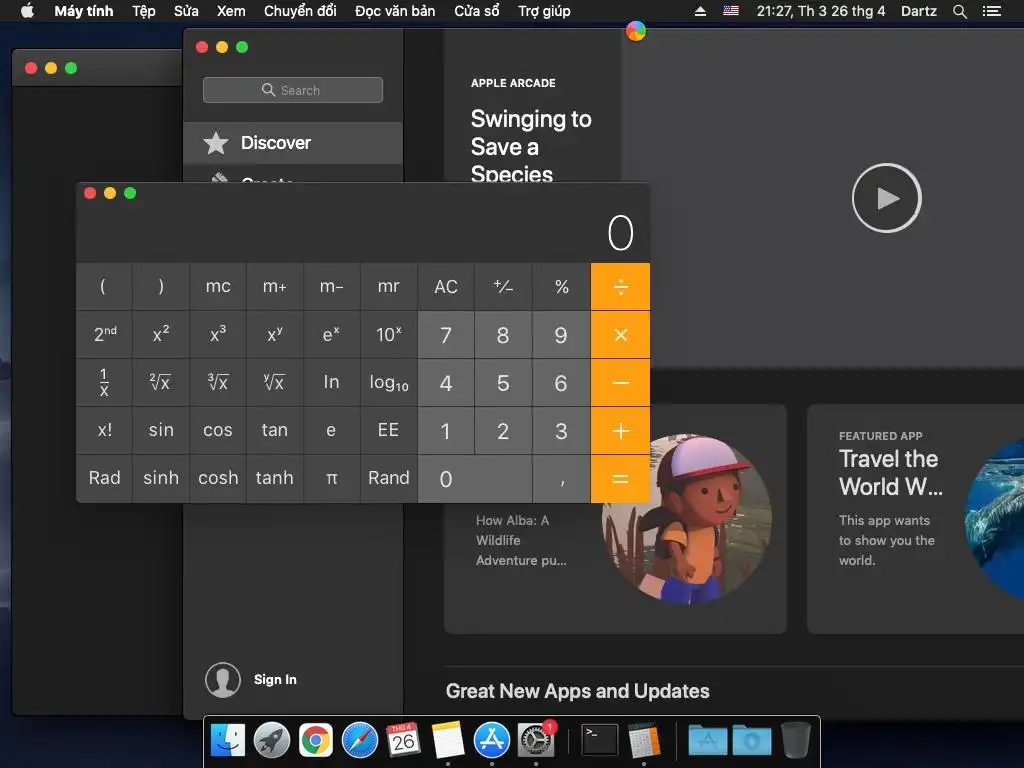Click the sin function key

coord(161,431)
